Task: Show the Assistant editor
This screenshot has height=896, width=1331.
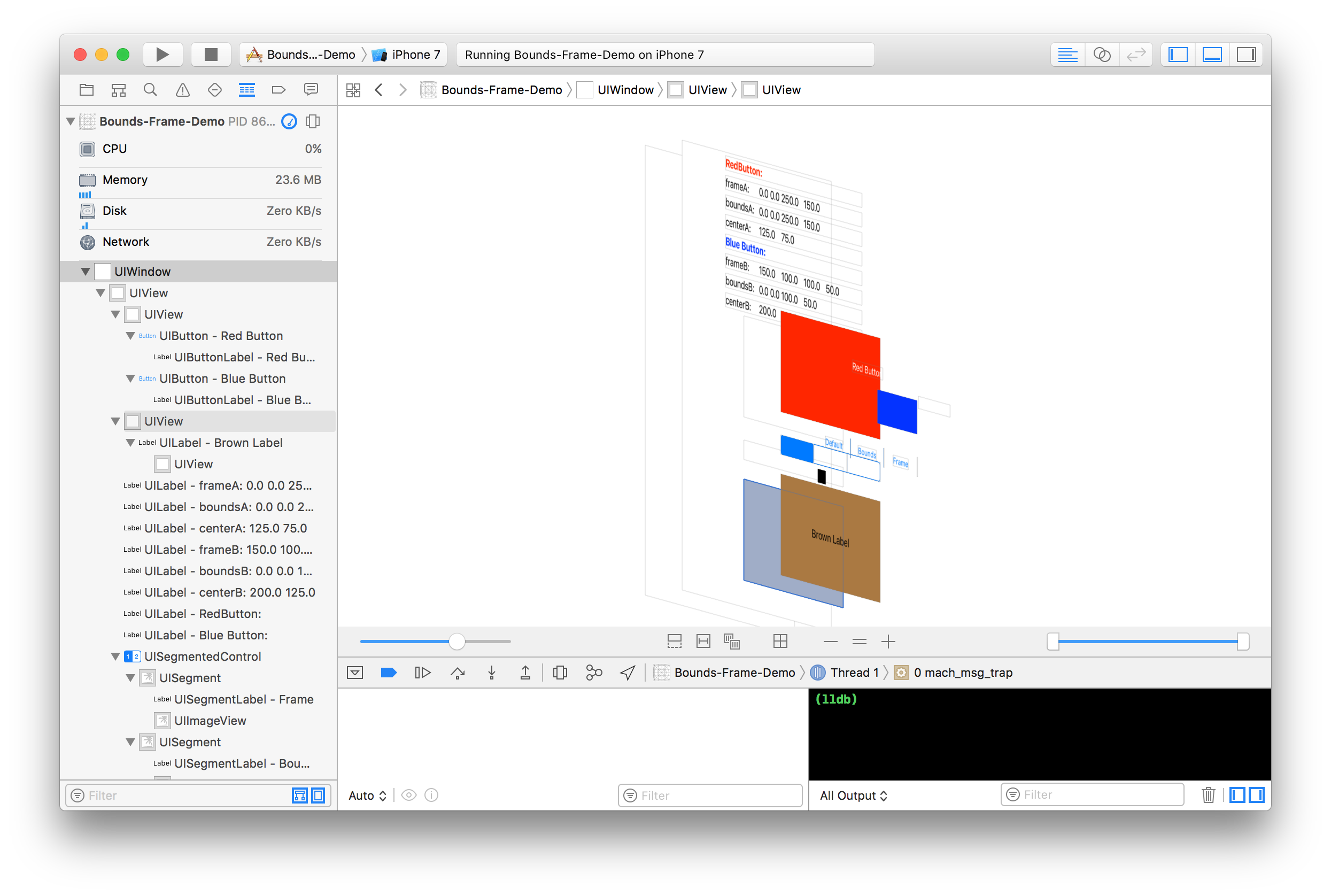Action: (x=1101, y=55)
